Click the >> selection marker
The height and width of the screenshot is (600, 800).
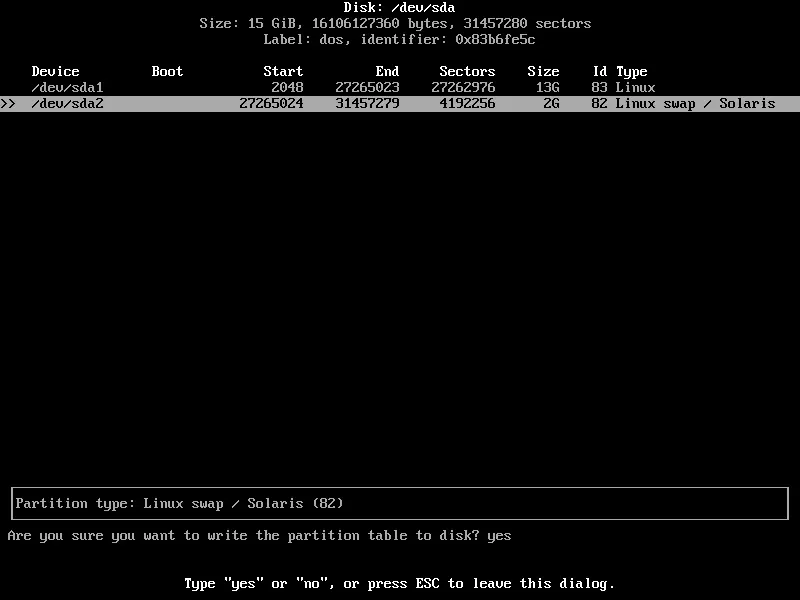click(x=10, y=102)
